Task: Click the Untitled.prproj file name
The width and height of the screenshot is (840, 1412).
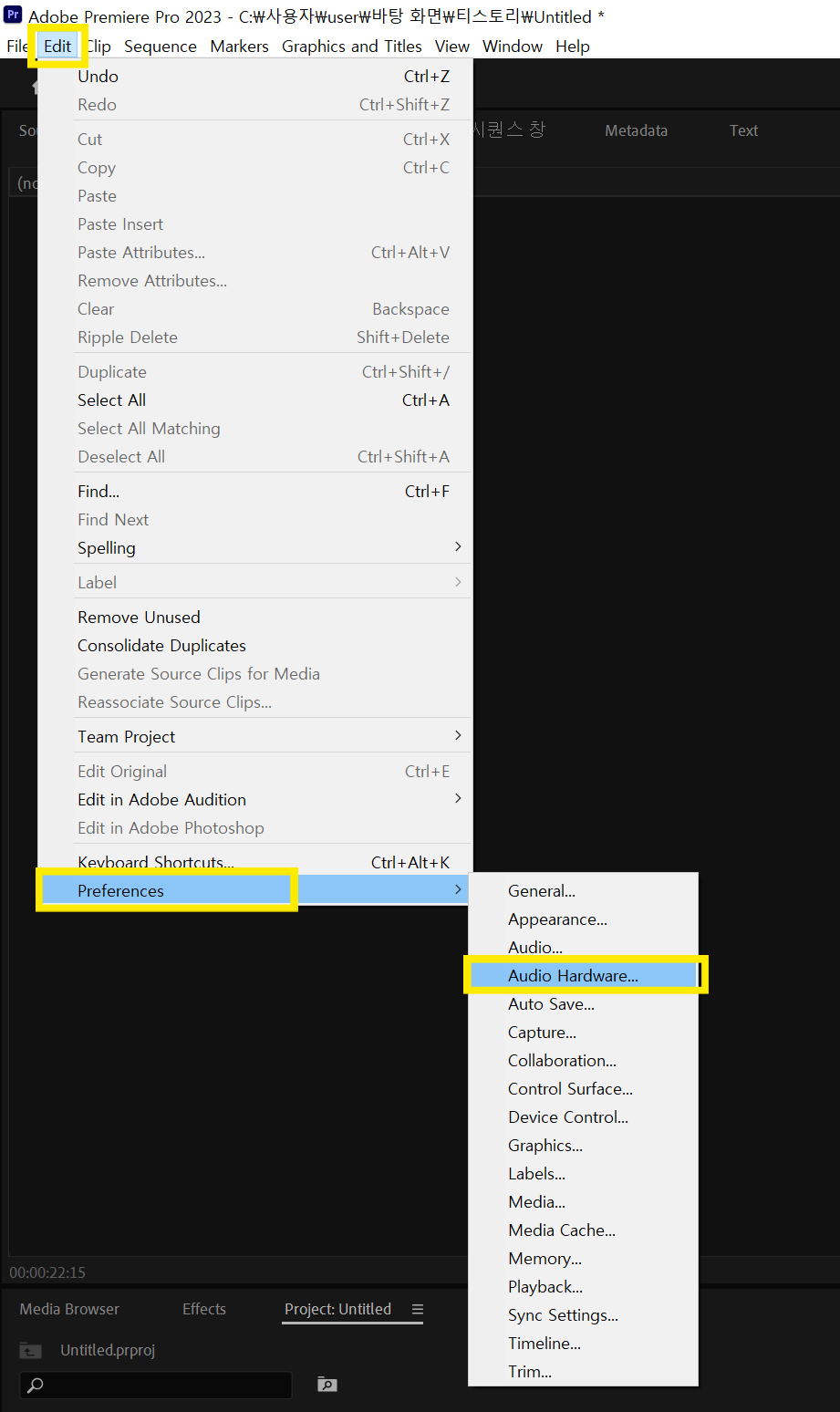Action: [x=108, y=1350]
